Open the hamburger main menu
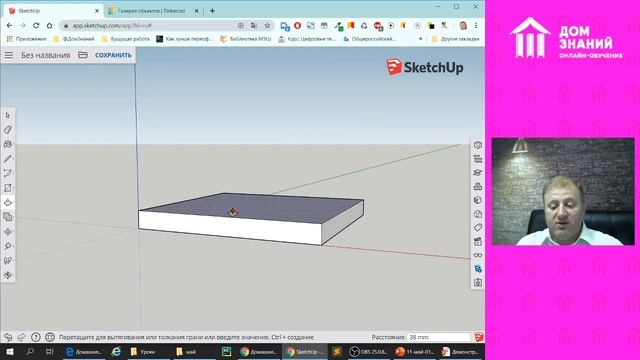This screenshot has height=360, width=640. click(x=9, y=55)
